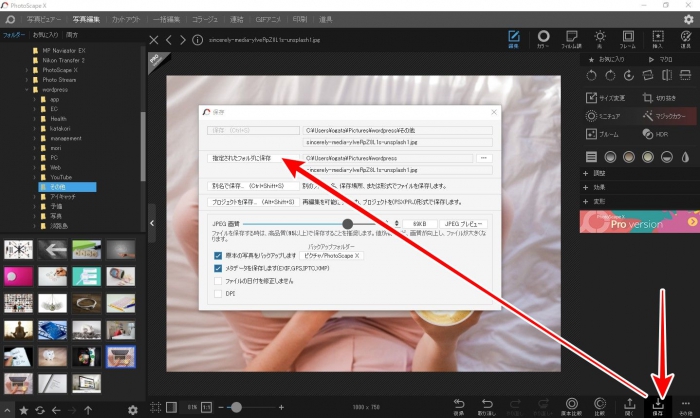
Task: Expand the Photo Stream folder node
Action: (x=27, y=80)
